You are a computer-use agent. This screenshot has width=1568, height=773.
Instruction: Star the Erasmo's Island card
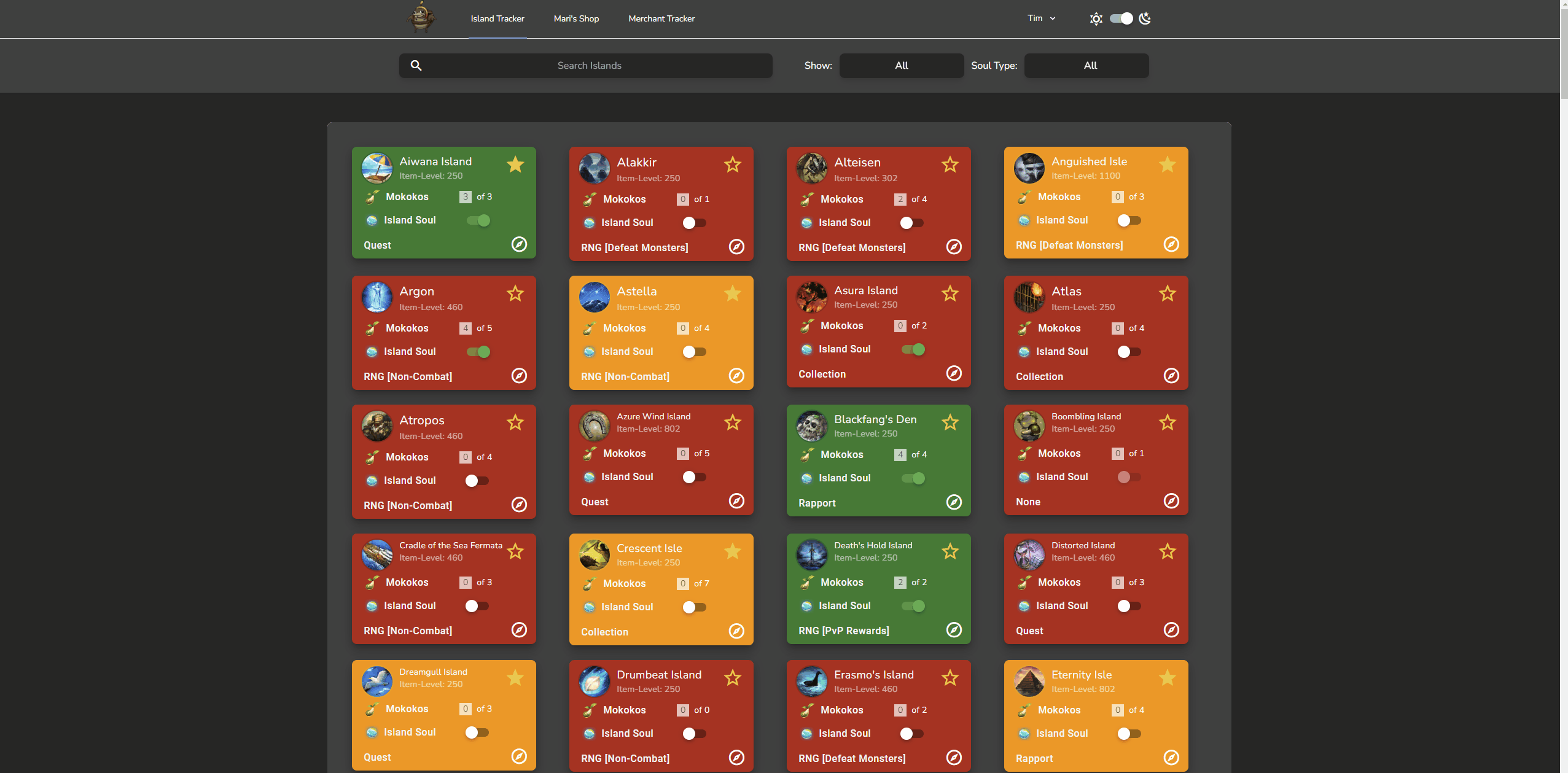pyautogui.click(x=950, y=678)
